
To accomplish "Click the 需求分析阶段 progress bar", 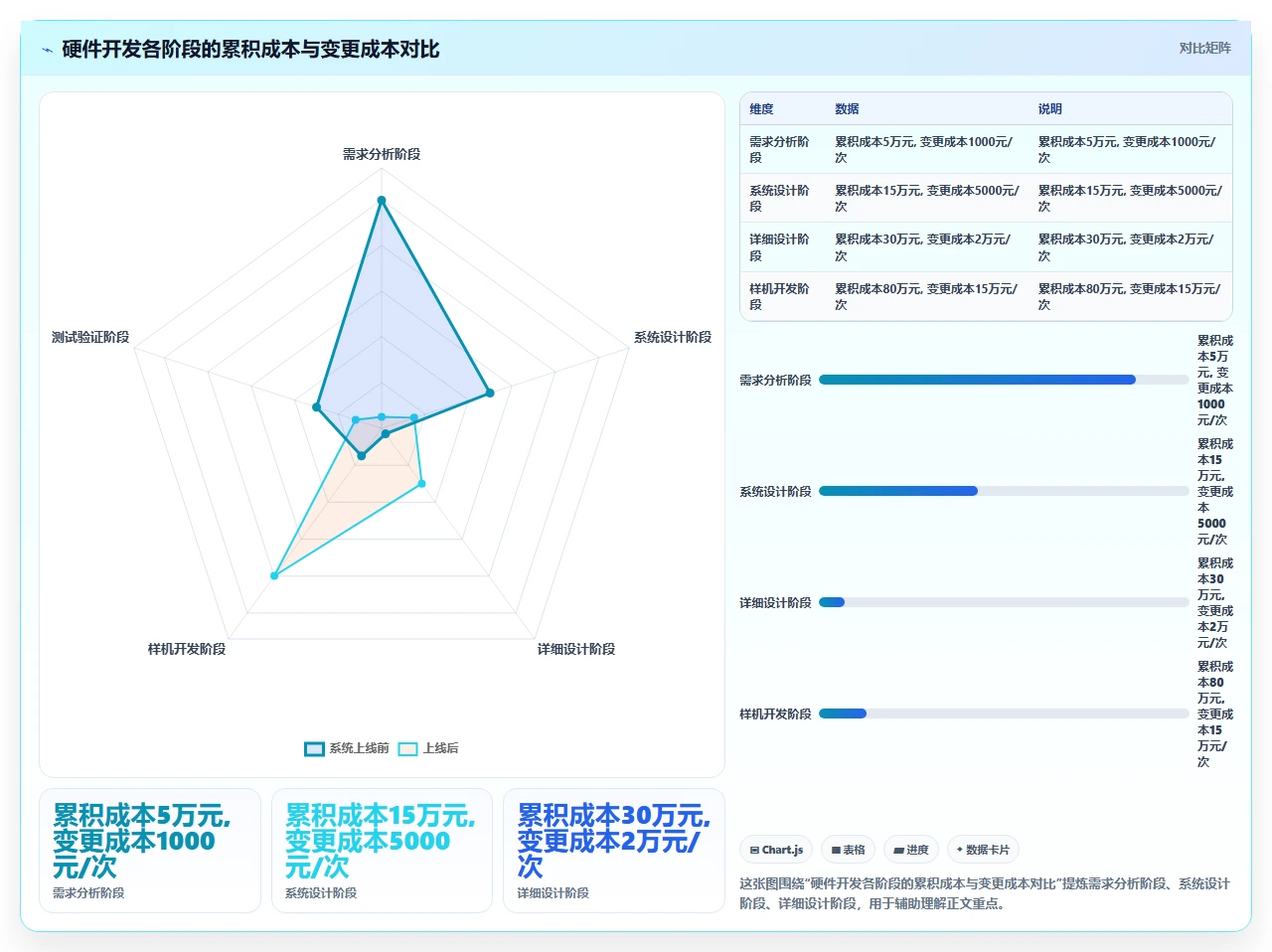I will pyautogui.click(x=1004, y=380).
